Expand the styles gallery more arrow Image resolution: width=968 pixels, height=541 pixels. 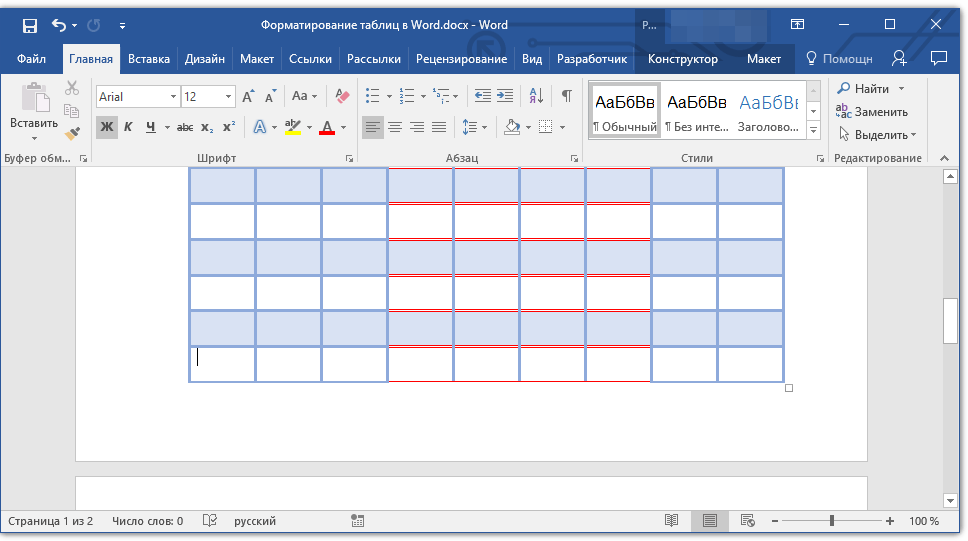[x=814, y=131]
